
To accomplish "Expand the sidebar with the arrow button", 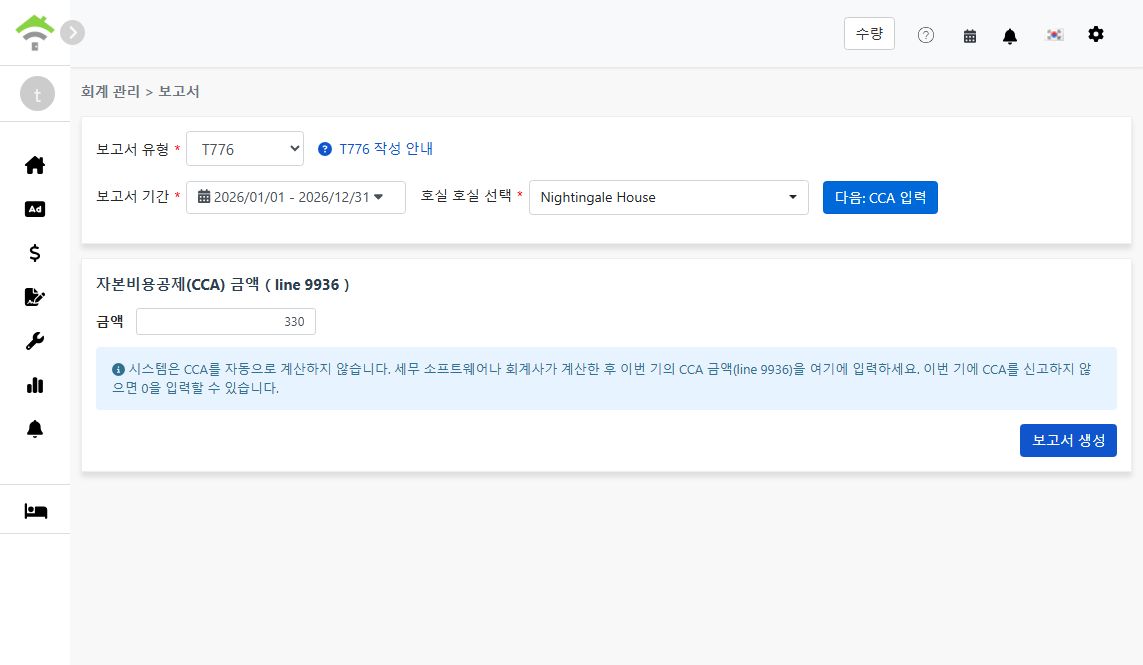I will pos(72,33).
